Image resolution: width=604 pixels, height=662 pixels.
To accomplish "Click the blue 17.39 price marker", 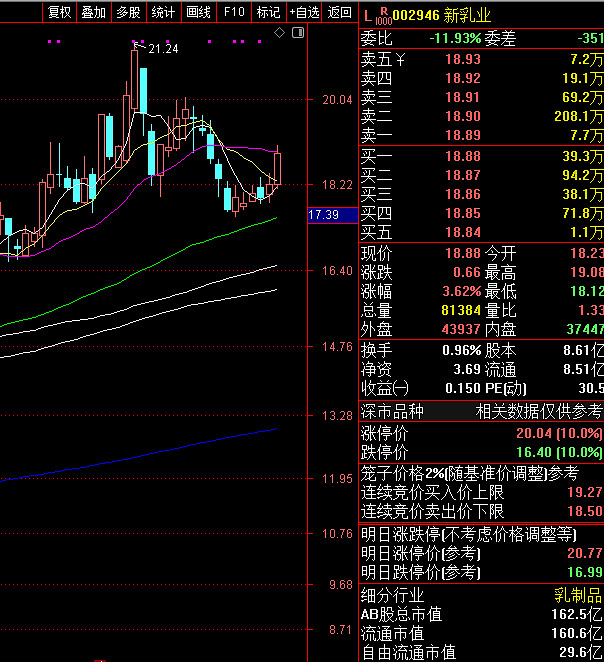I will click(x=324, y=215).
